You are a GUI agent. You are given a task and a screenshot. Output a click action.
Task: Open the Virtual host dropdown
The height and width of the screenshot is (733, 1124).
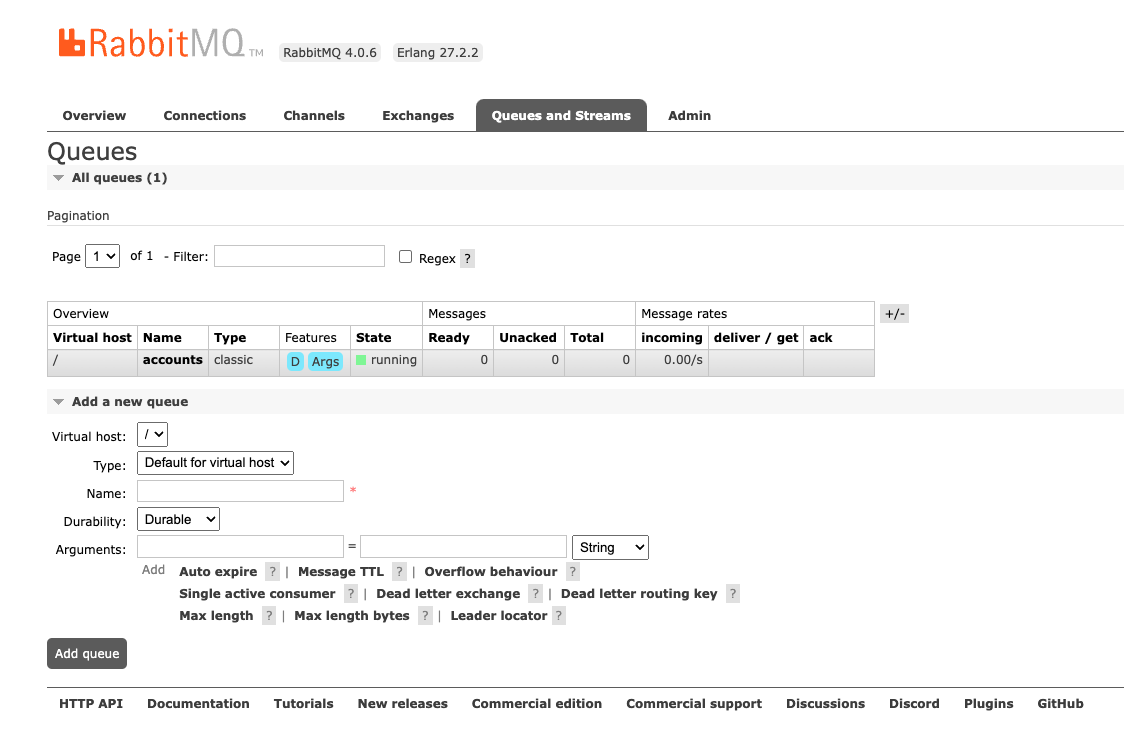[152, 434]
